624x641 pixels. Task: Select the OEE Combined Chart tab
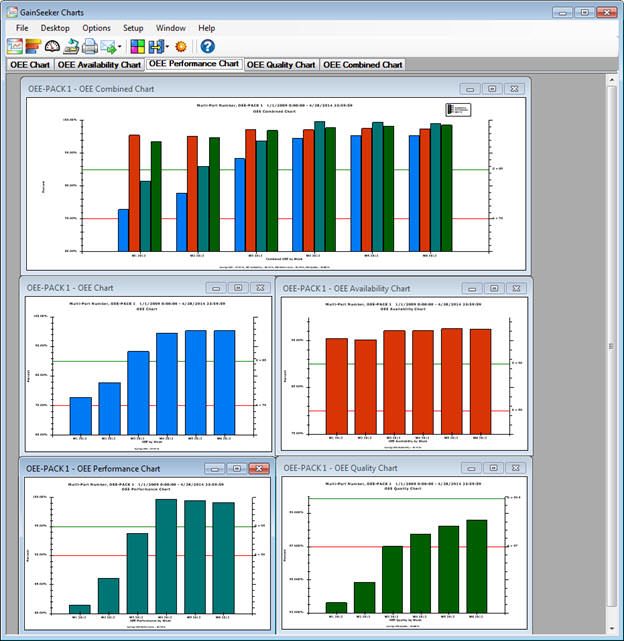click(x=363, y=65)
